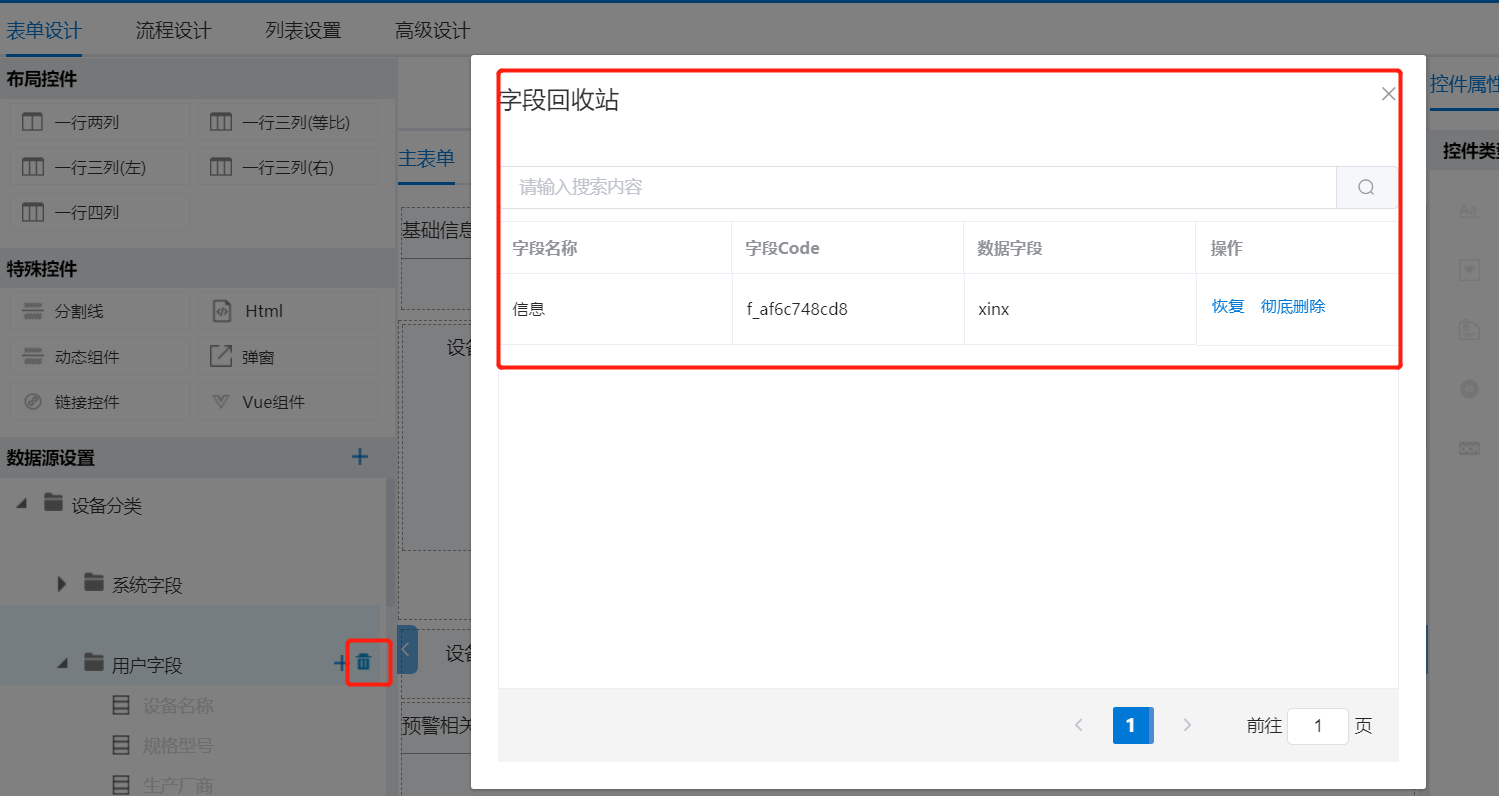This screenshot has height=796, width=1499.
Task: Insert the Vue组件 control
Action: click(288, 401)
